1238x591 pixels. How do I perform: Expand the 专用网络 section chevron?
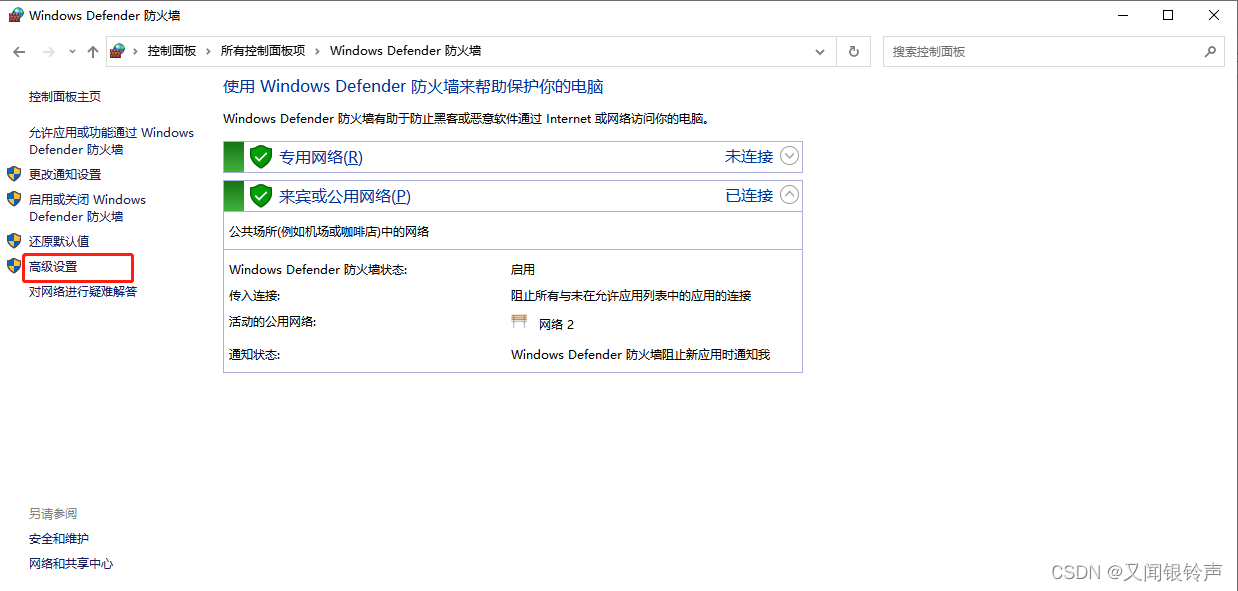790,156
